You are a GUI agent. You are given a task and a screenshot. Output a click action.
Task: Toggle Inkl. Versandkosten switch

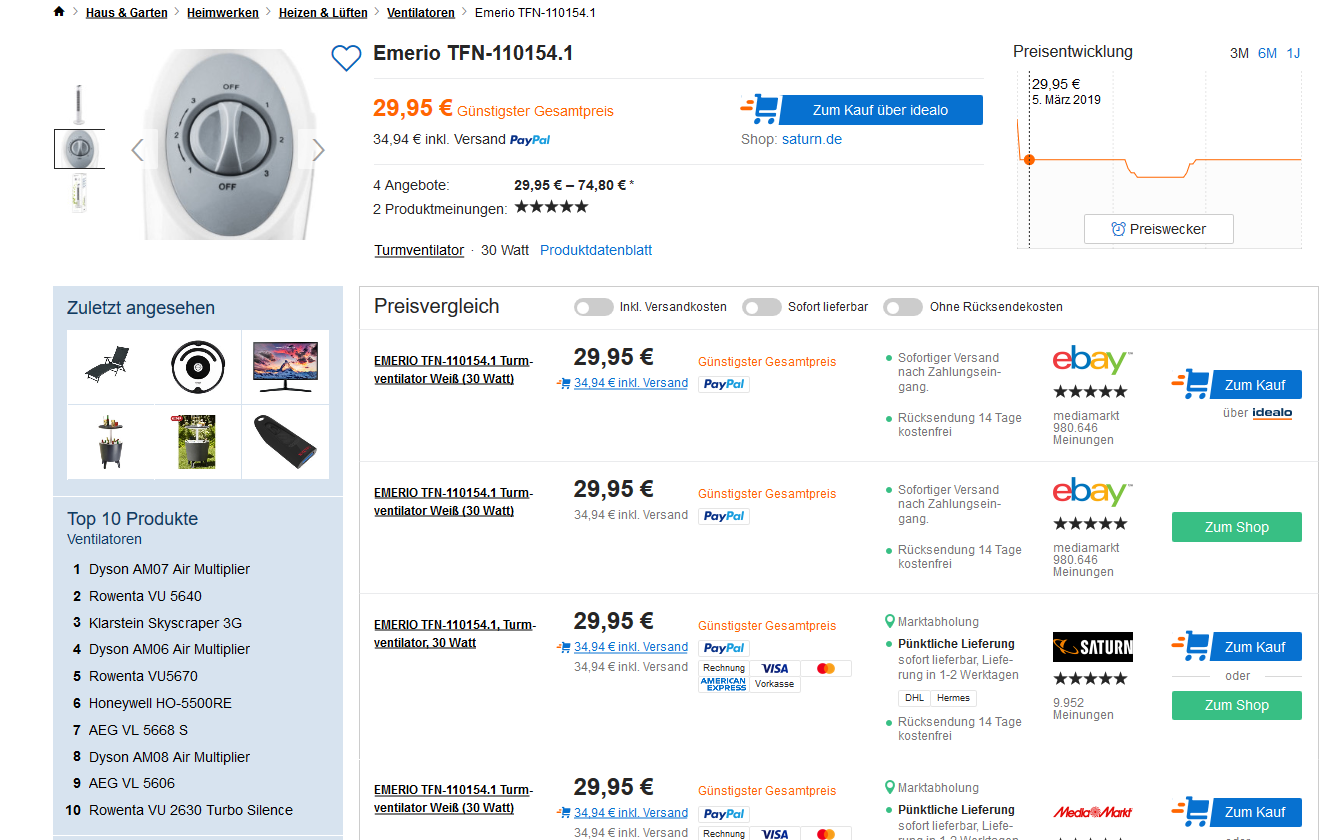(x=593, y=307)
